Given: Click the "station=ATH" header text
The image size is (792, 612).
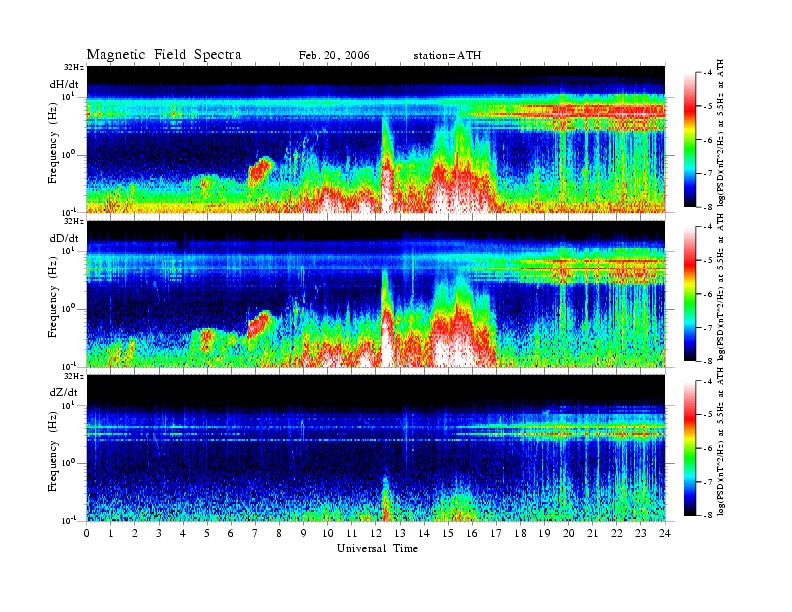Looking at the screenshot, I should tap(447, 56).
